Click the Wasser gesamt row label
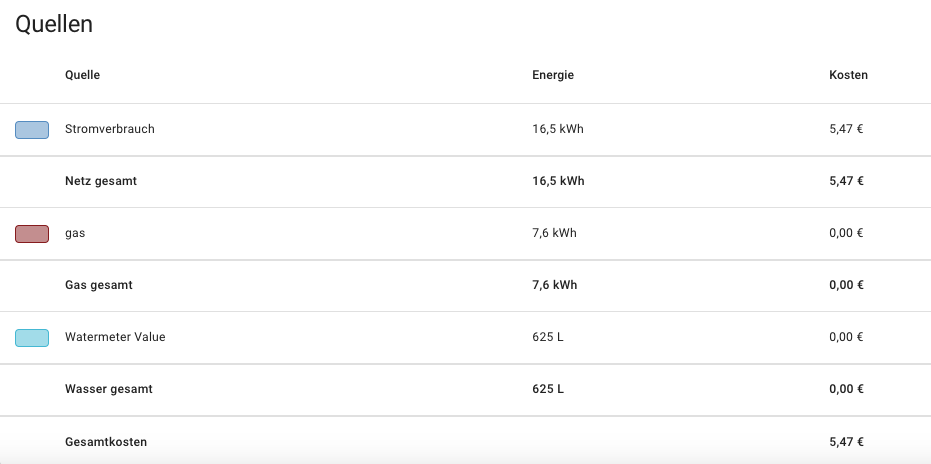Viewport: 931px width, 464px height. 109,389
